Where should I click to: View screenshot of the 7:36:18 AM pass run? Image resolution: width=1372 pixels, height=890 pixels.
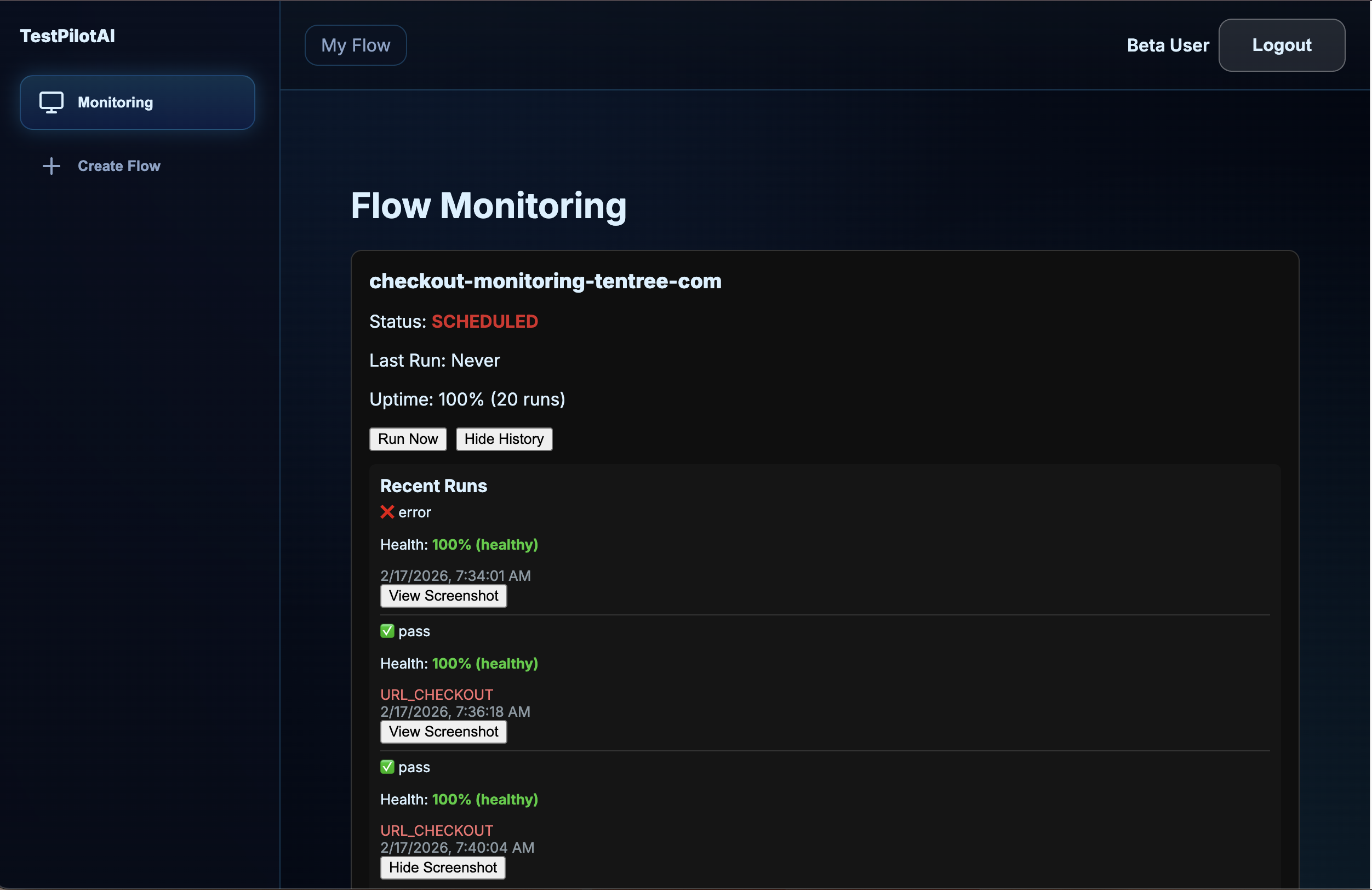point(443,732)
